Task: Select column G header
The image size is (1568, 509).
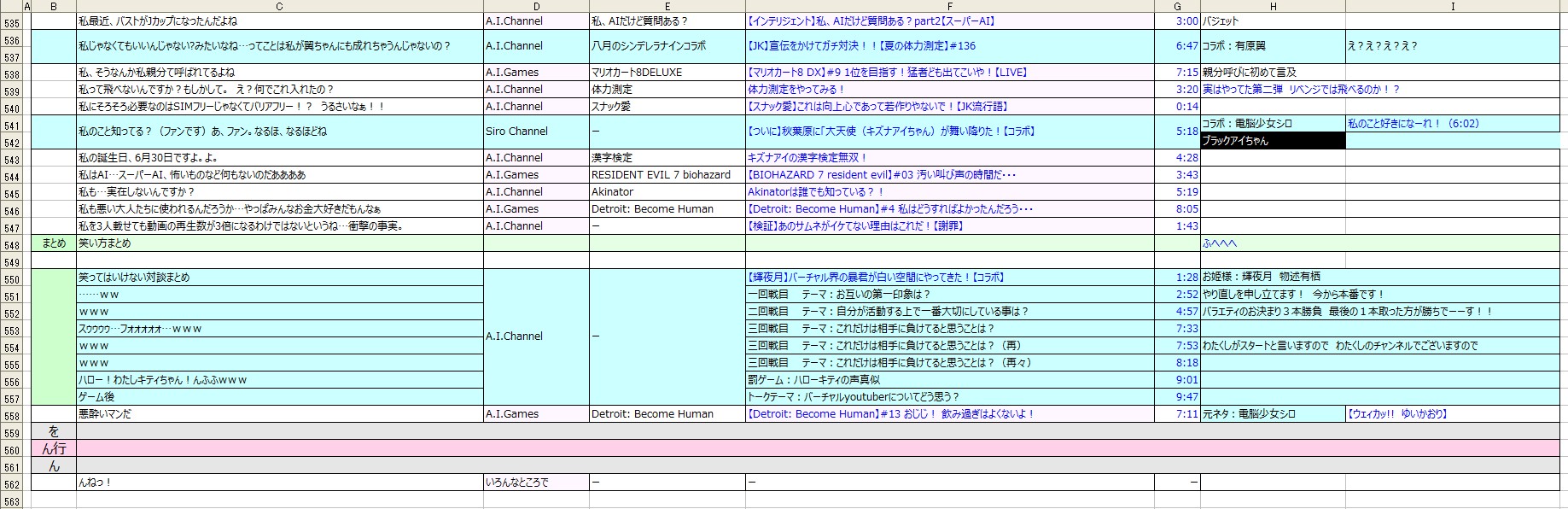Action: (x=1178, y=7)
